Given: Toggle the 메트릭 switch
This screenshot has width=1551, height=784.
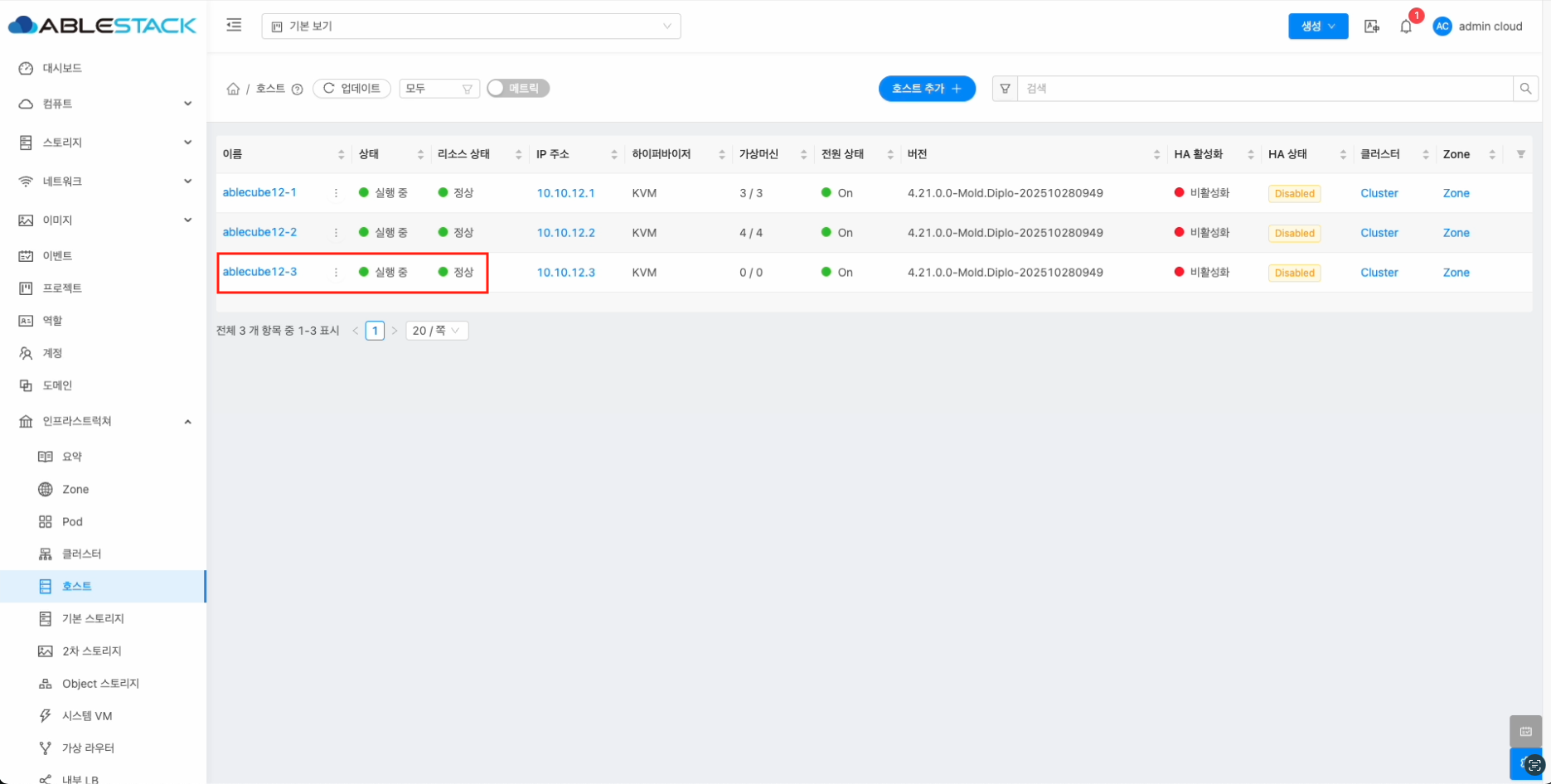Looking at the screenshot, I should tap(518, 88).
